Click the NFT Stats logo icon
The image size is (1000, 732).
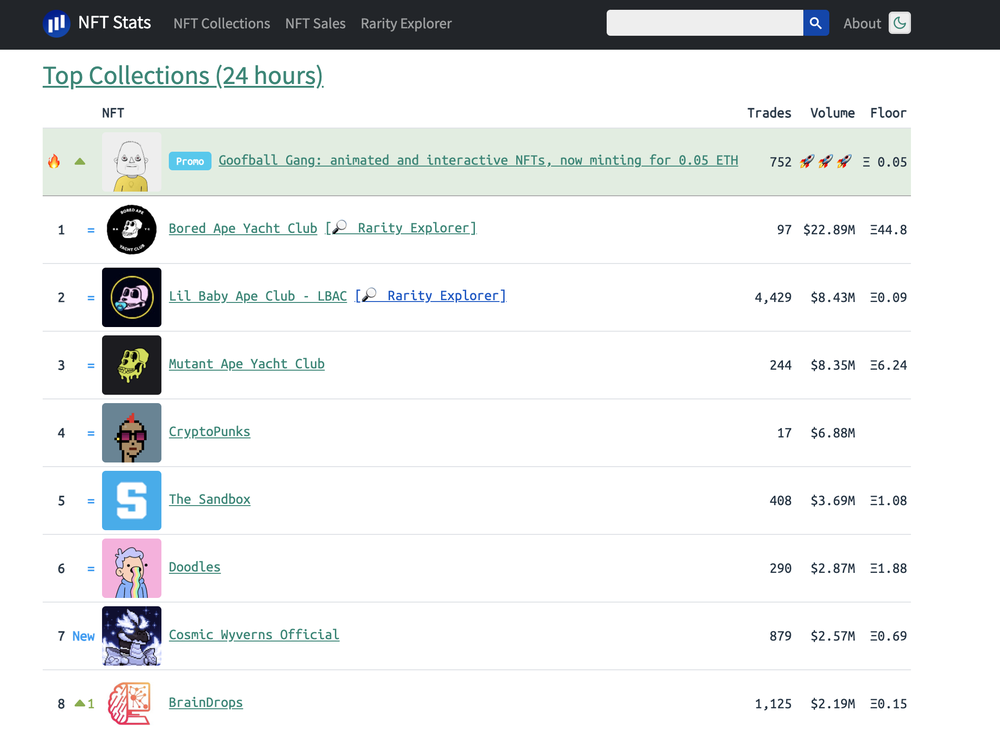(x=56, y=24)
